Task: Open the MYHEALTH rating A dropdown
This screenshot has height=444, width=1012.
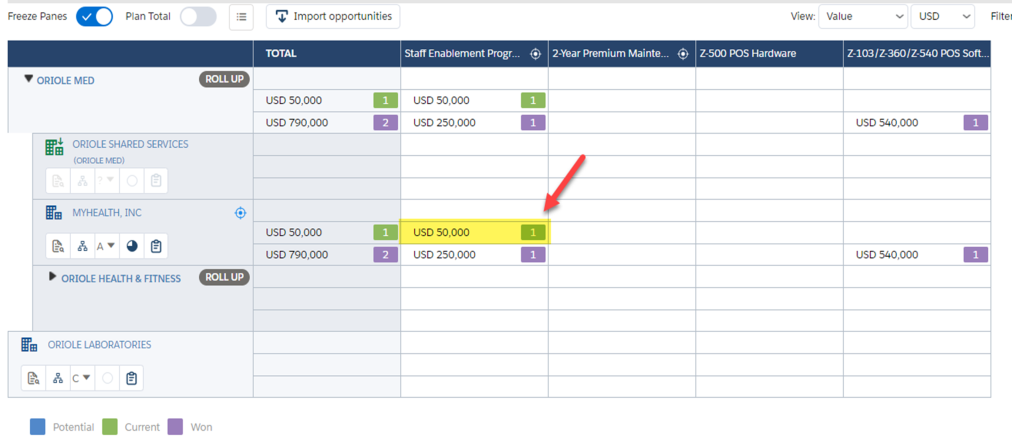Action: [x=106, y=246]
